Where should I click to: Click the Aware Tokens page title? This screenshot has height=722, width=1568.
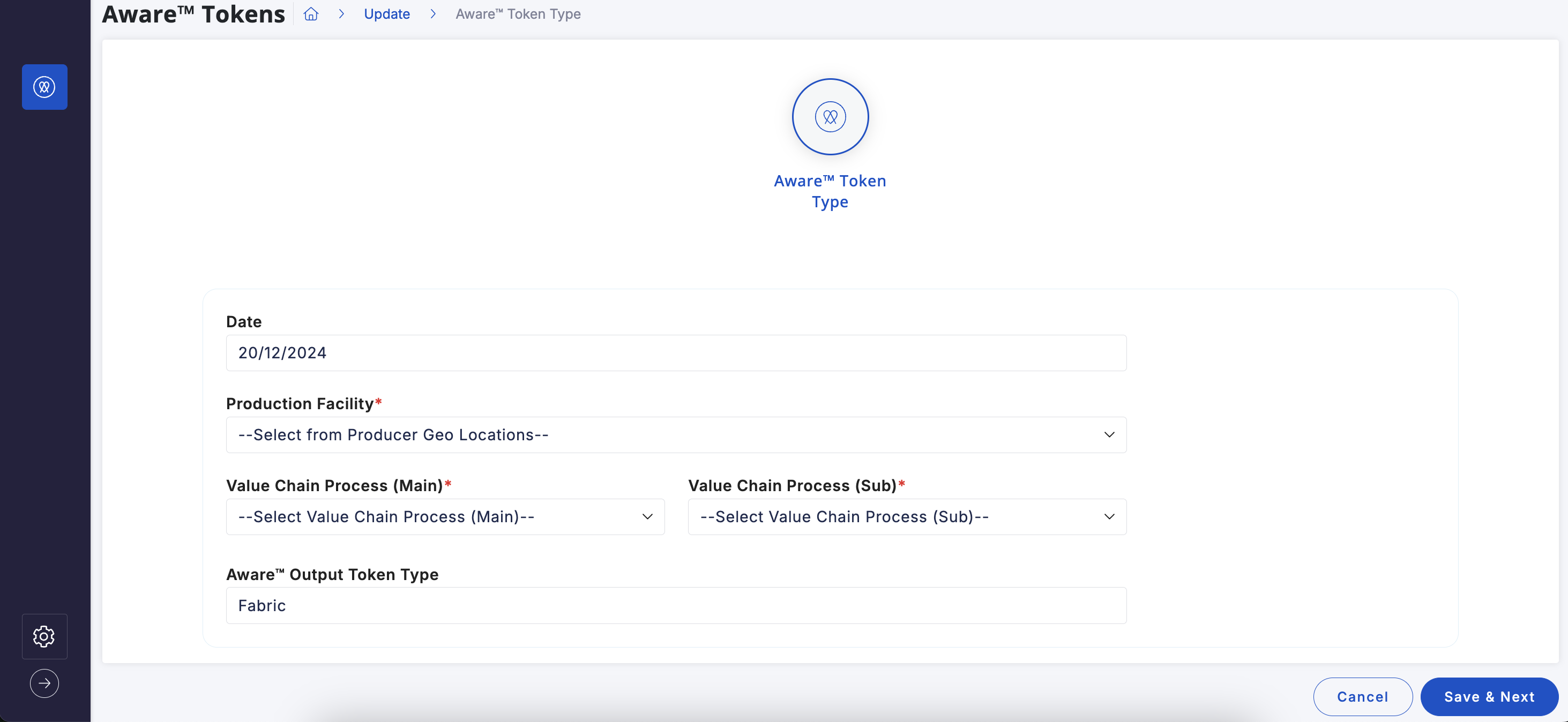point(193,14)
